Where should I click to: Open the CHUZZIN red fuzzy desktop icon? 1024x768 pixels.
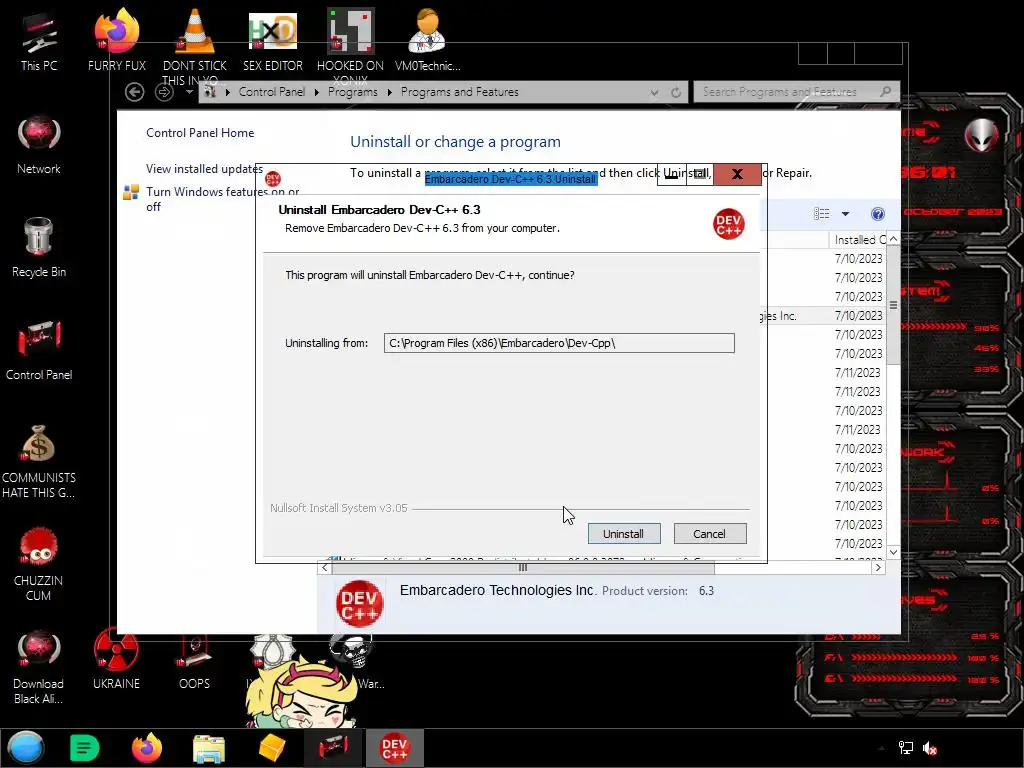39,563
